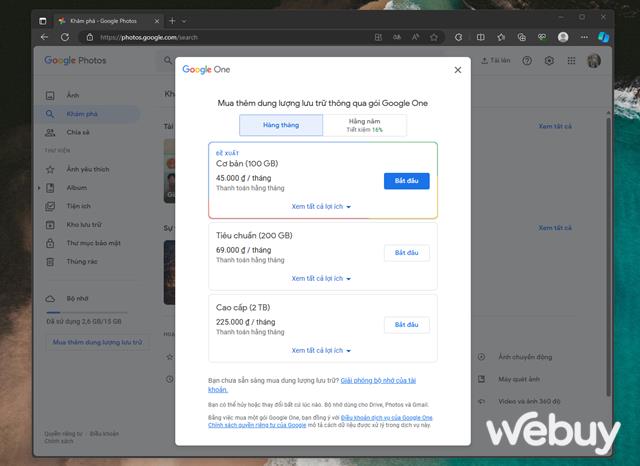The width and height of the screenshot is (640, 466).
Task: Start the Tiêu chuẩn (200 GB) plan
Action: click(x=407, y=253)
